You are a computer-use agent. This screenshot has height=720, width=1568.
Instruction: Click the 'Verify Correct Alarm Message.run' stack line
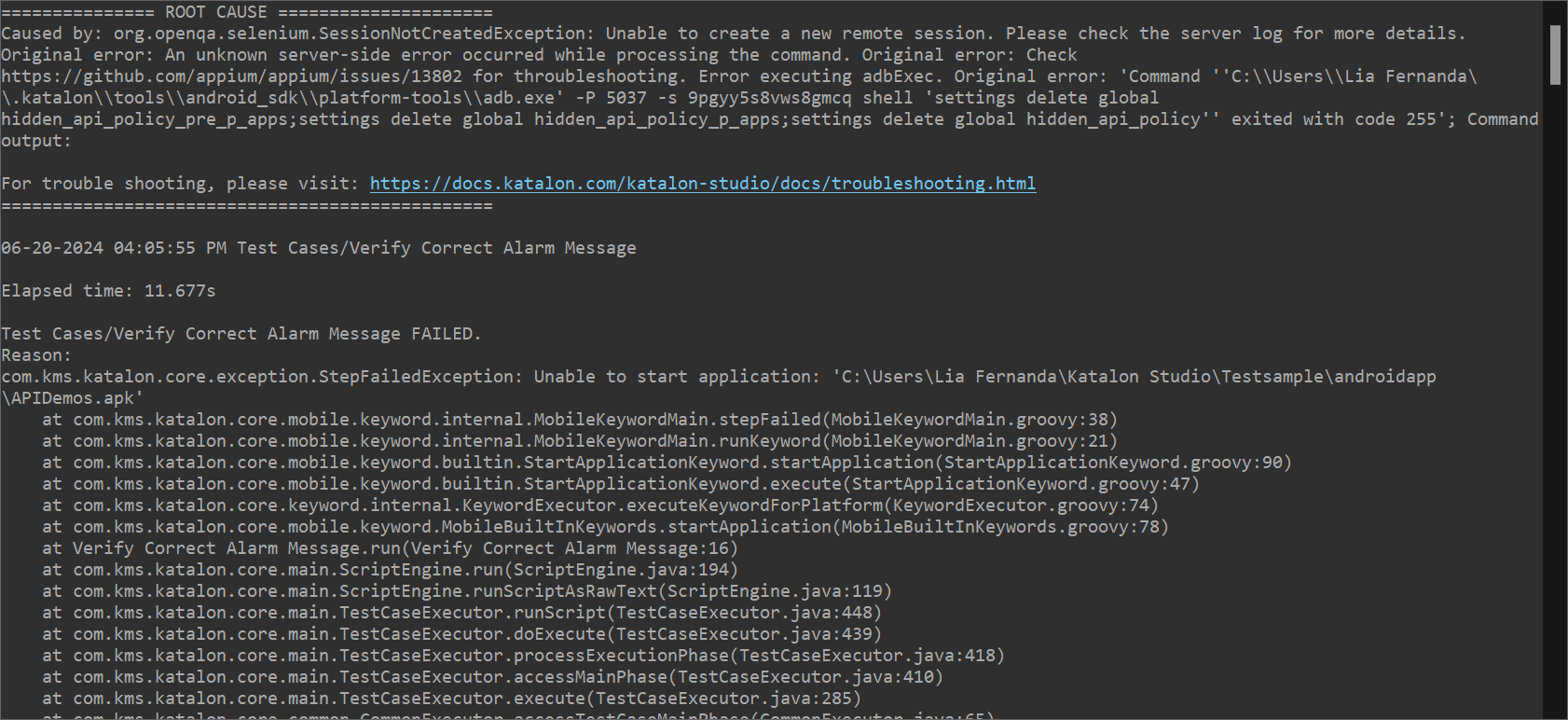coord(389,548)
